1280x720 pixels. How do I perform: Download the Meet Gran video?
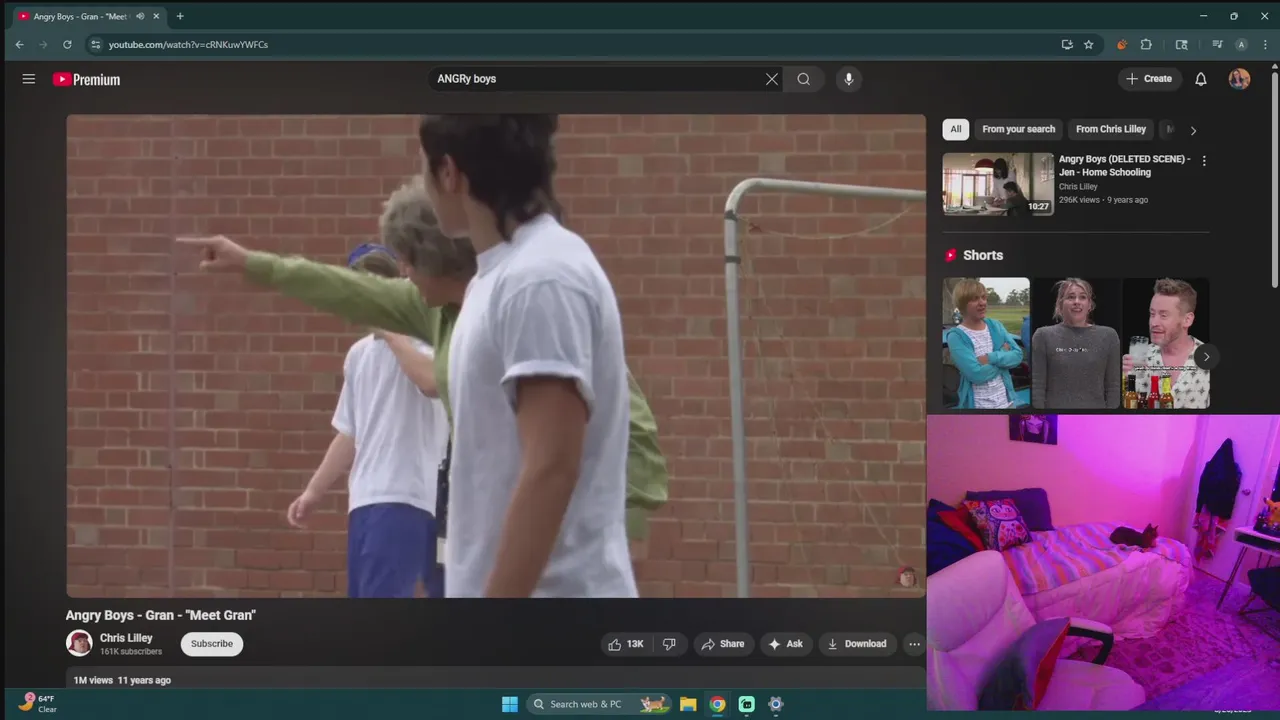[x=857, y=644]
